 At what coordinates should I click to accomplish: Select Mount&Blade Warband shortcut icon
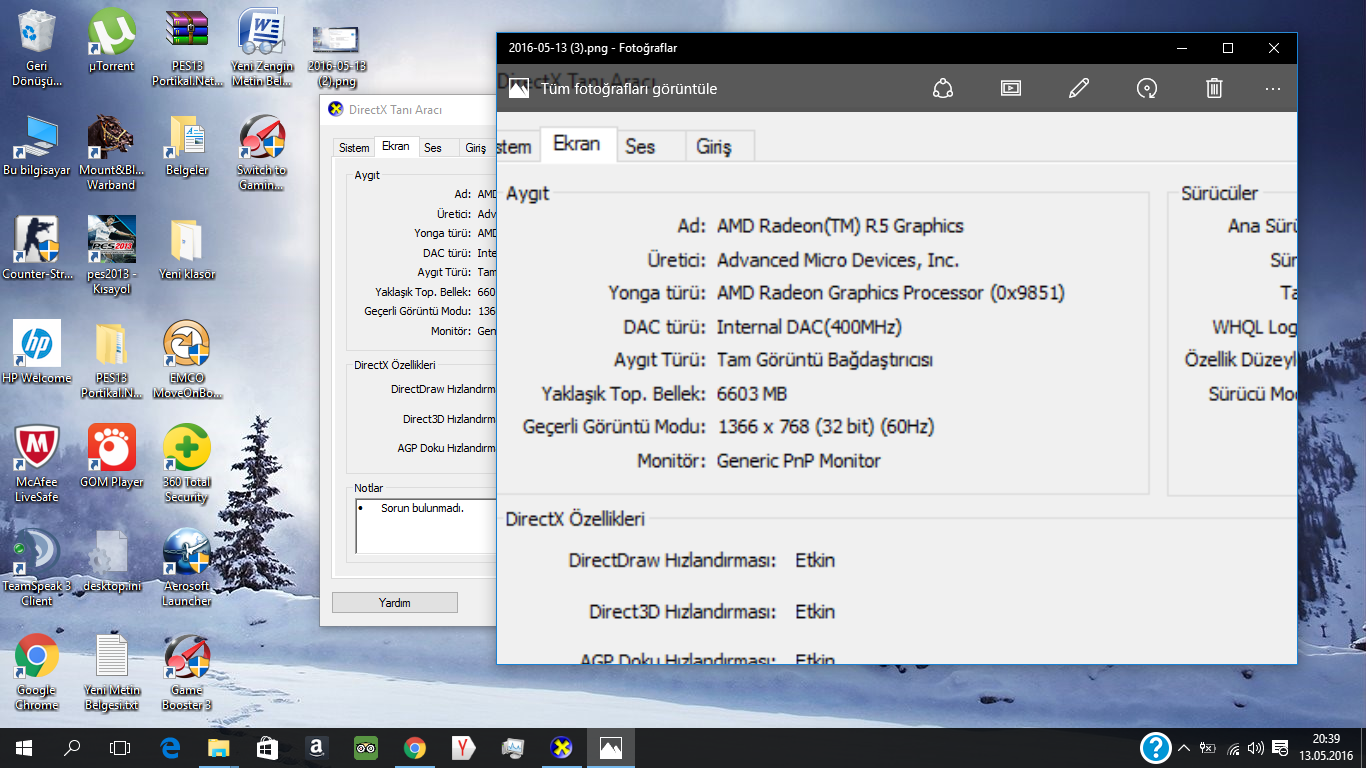(112, 152)
